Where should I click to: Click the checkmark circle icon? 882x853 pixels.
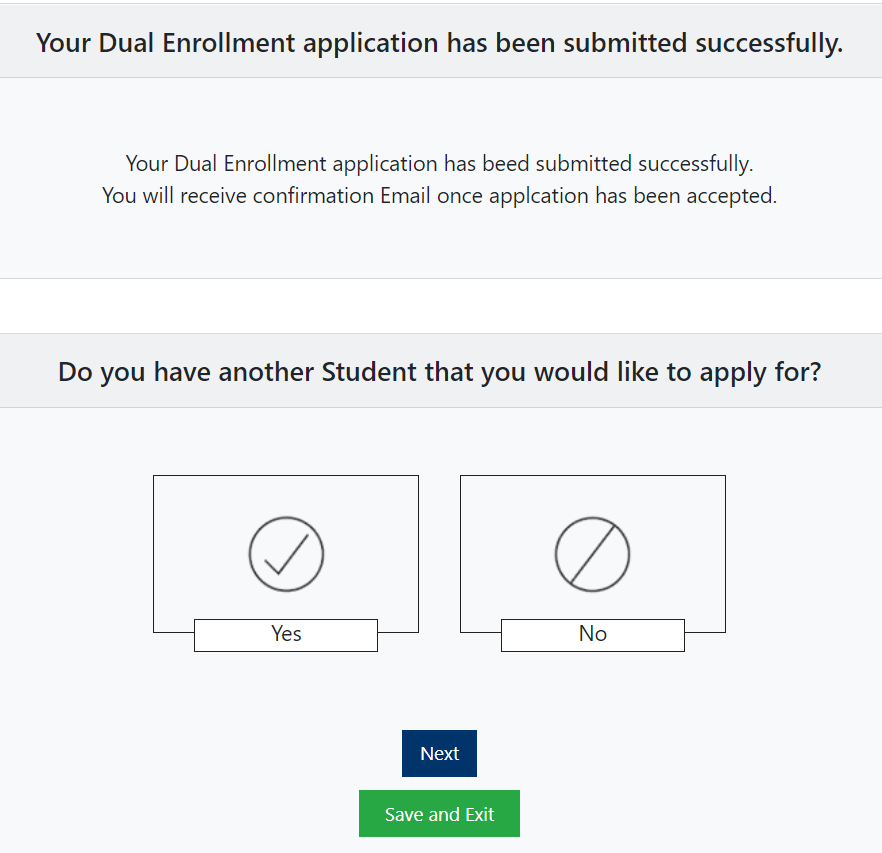click(x=286, y=553)
